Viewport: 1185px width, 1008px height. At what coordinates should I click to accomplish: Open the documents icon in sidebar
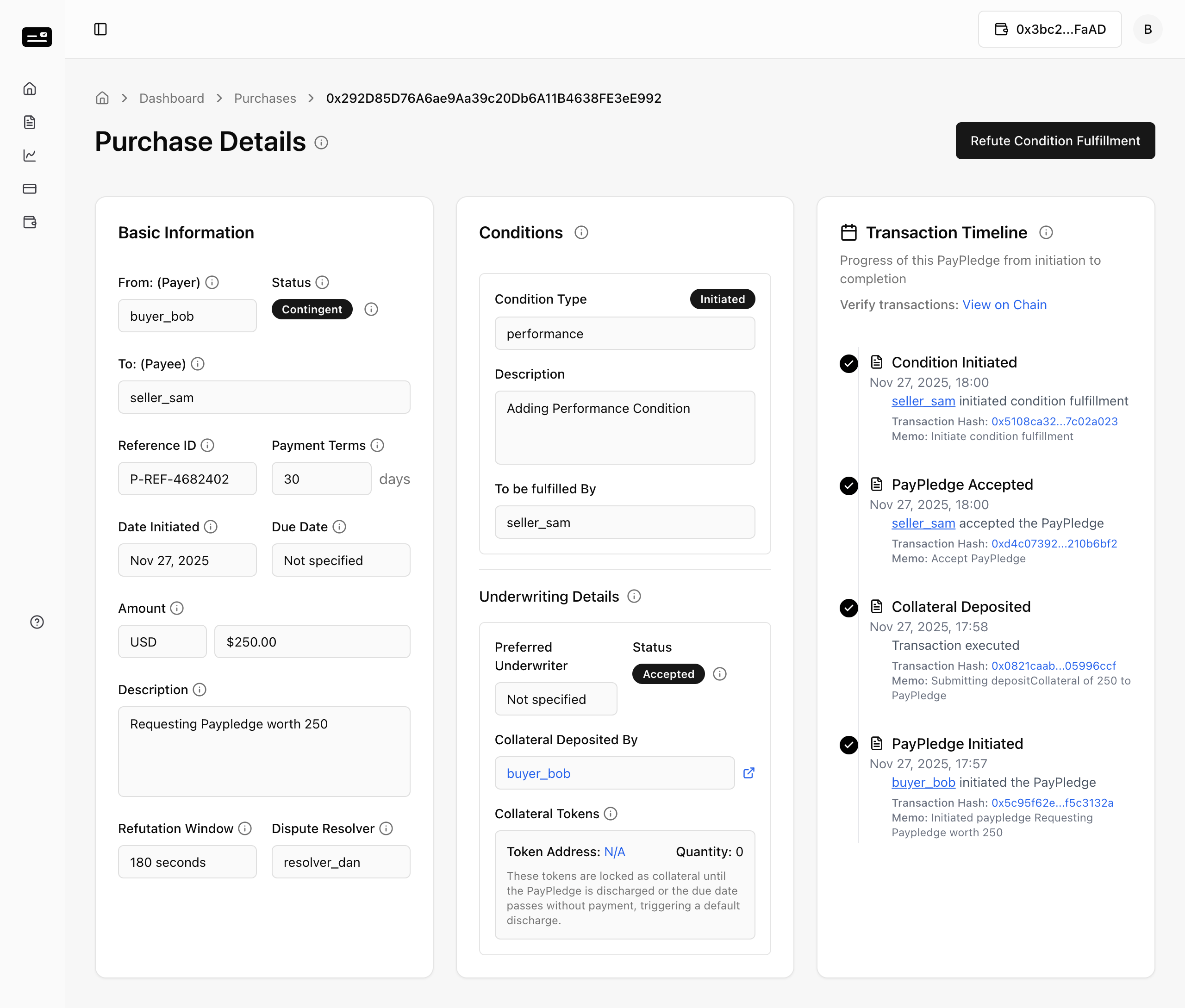30,122
